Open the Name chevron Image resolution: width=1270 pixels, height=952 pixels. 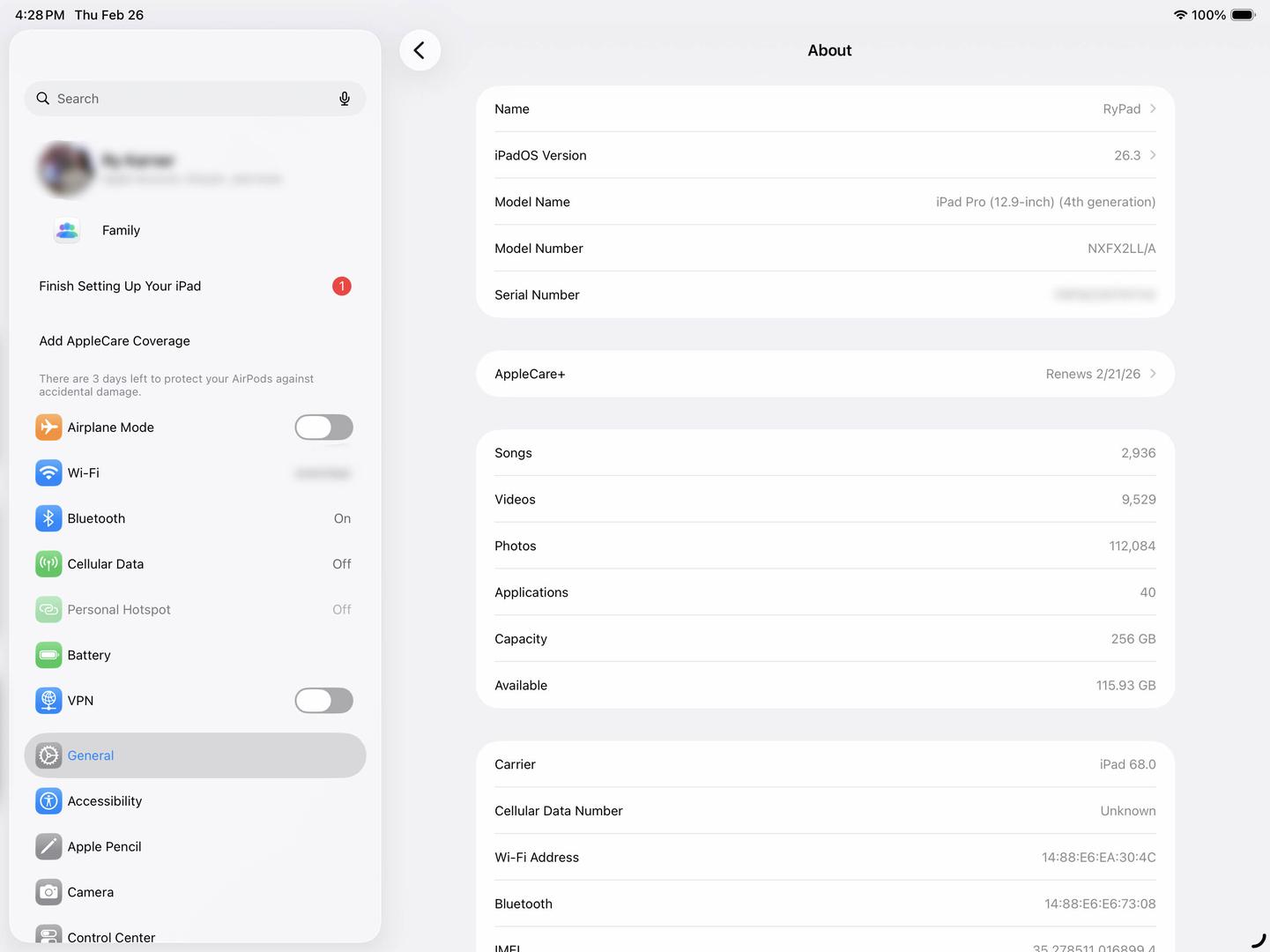click(x=1153, y=108)
